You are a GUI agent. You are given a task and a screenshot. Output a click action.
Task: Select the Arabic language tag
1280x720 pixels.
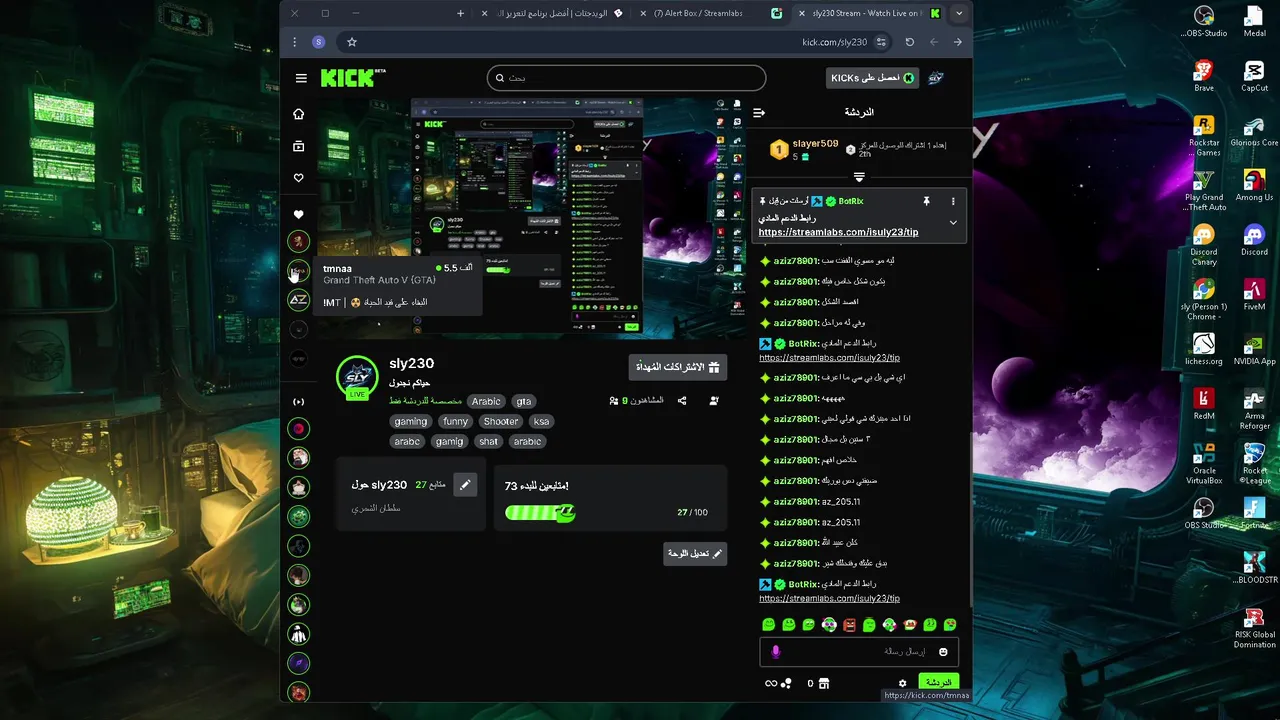point(486,401)
